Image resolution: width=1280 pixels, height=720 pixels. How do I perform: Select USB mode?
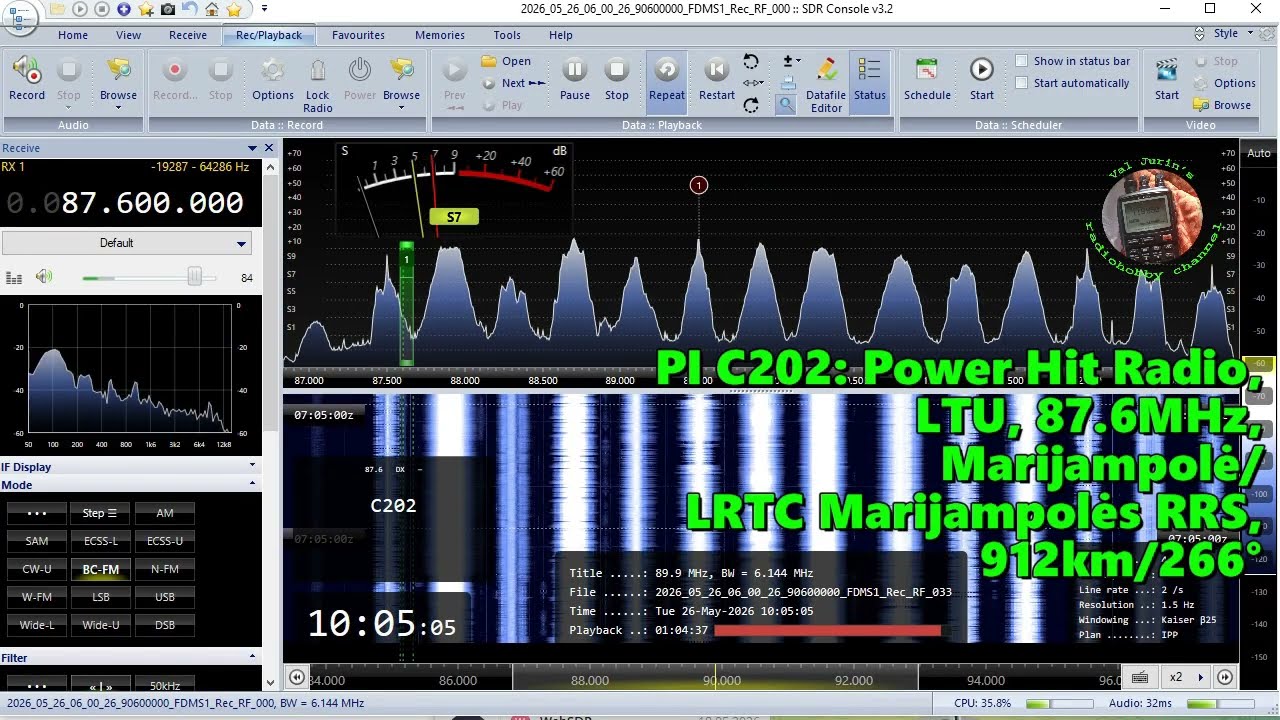(x=164, y=597)
